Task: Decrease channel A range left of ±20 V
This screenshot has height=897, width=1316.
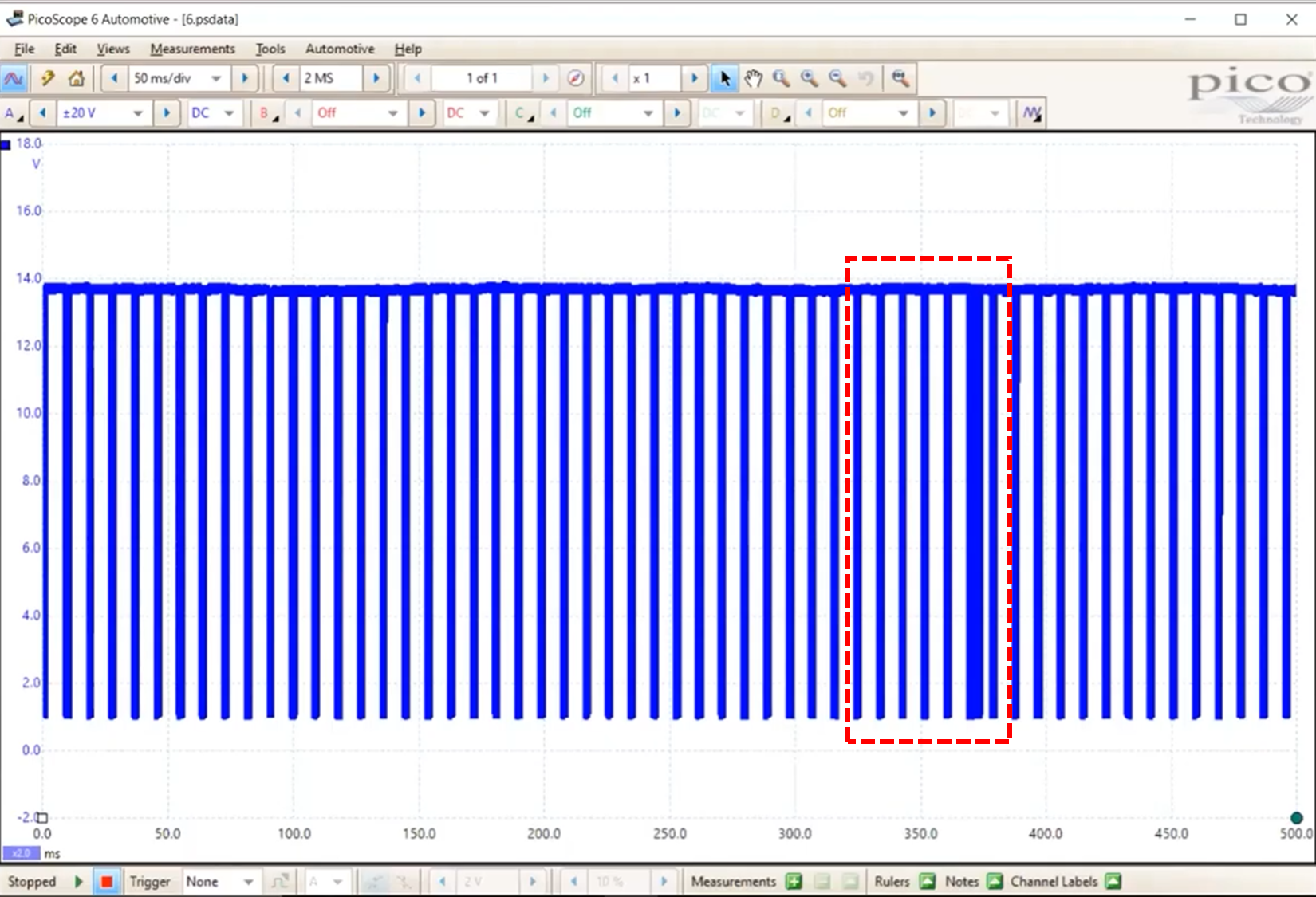Action: point(42,113)
